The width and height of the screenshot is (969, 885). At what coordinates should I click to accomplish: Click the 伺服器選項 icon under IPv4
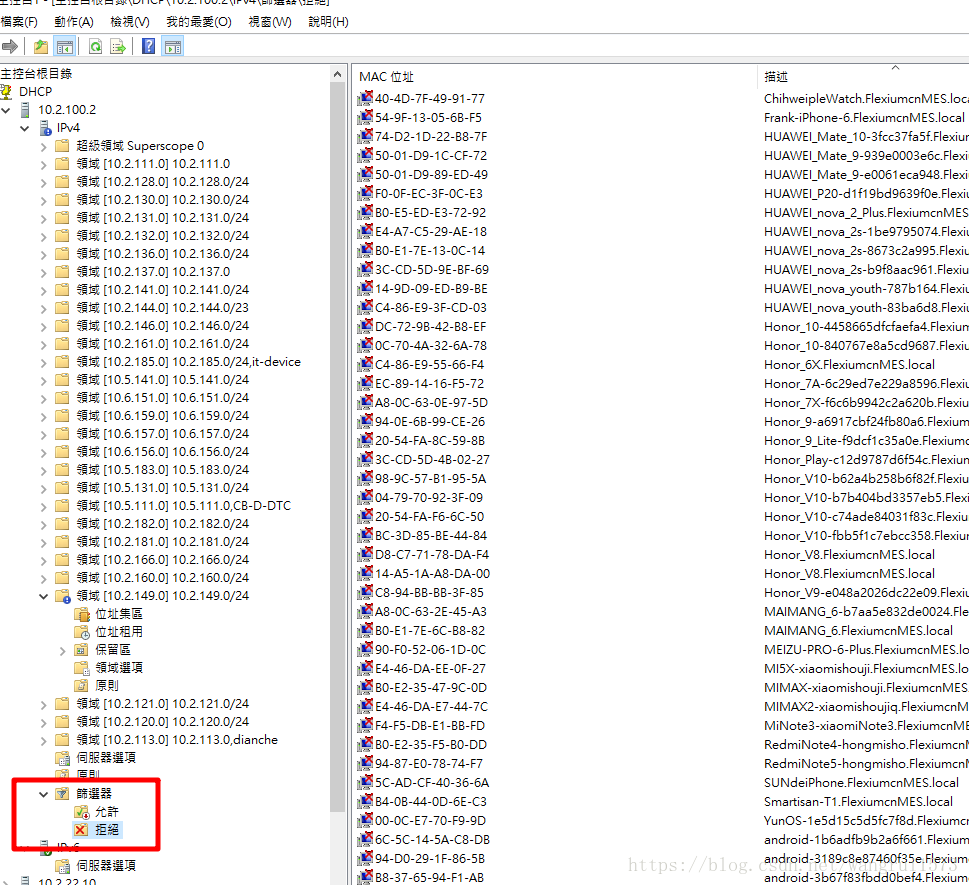pos(62,758)
